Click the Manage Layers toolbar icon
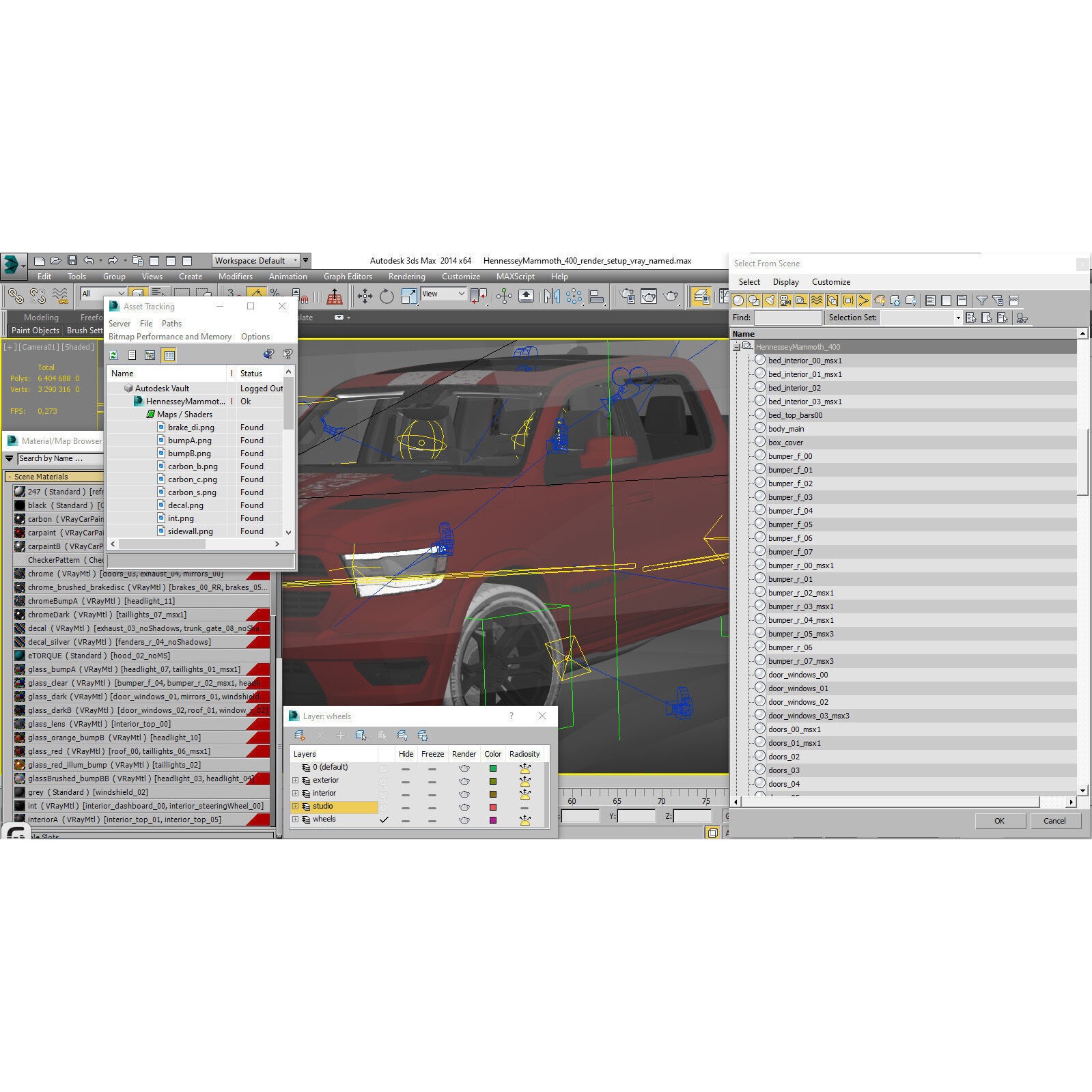Screen dimensions: 1092x1092 click(x=701, y=296)
